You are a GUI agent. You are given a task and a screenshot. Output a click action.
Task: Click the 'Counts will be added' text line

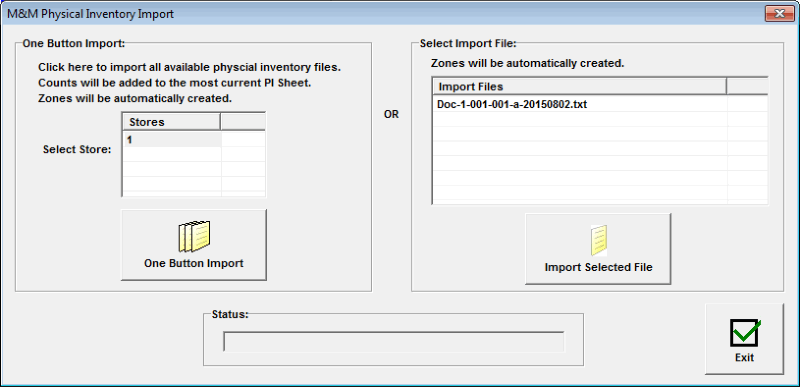(x=174, y=83)
